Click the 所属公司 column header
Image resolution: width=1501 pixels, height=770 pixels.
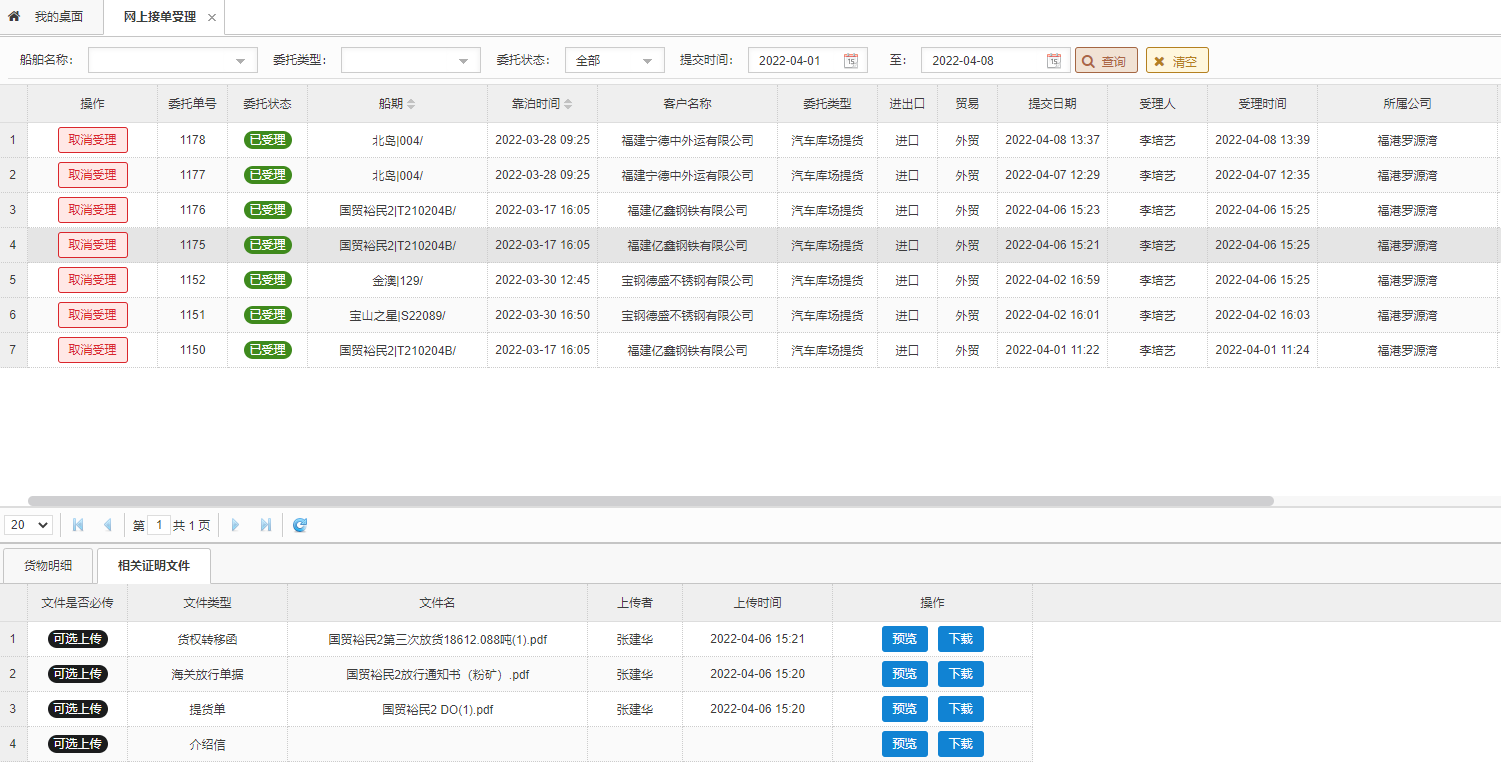pos(1408,104)
